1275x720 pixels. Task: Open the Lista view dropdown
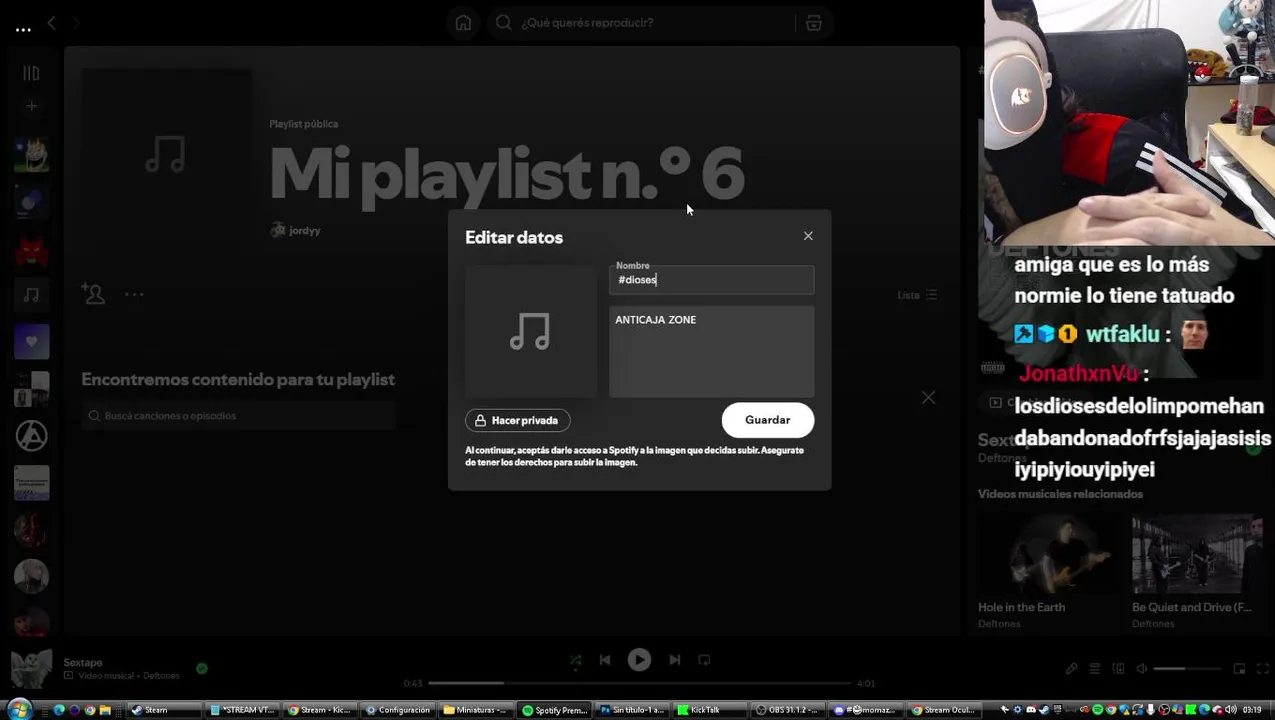tap(917, 295)
